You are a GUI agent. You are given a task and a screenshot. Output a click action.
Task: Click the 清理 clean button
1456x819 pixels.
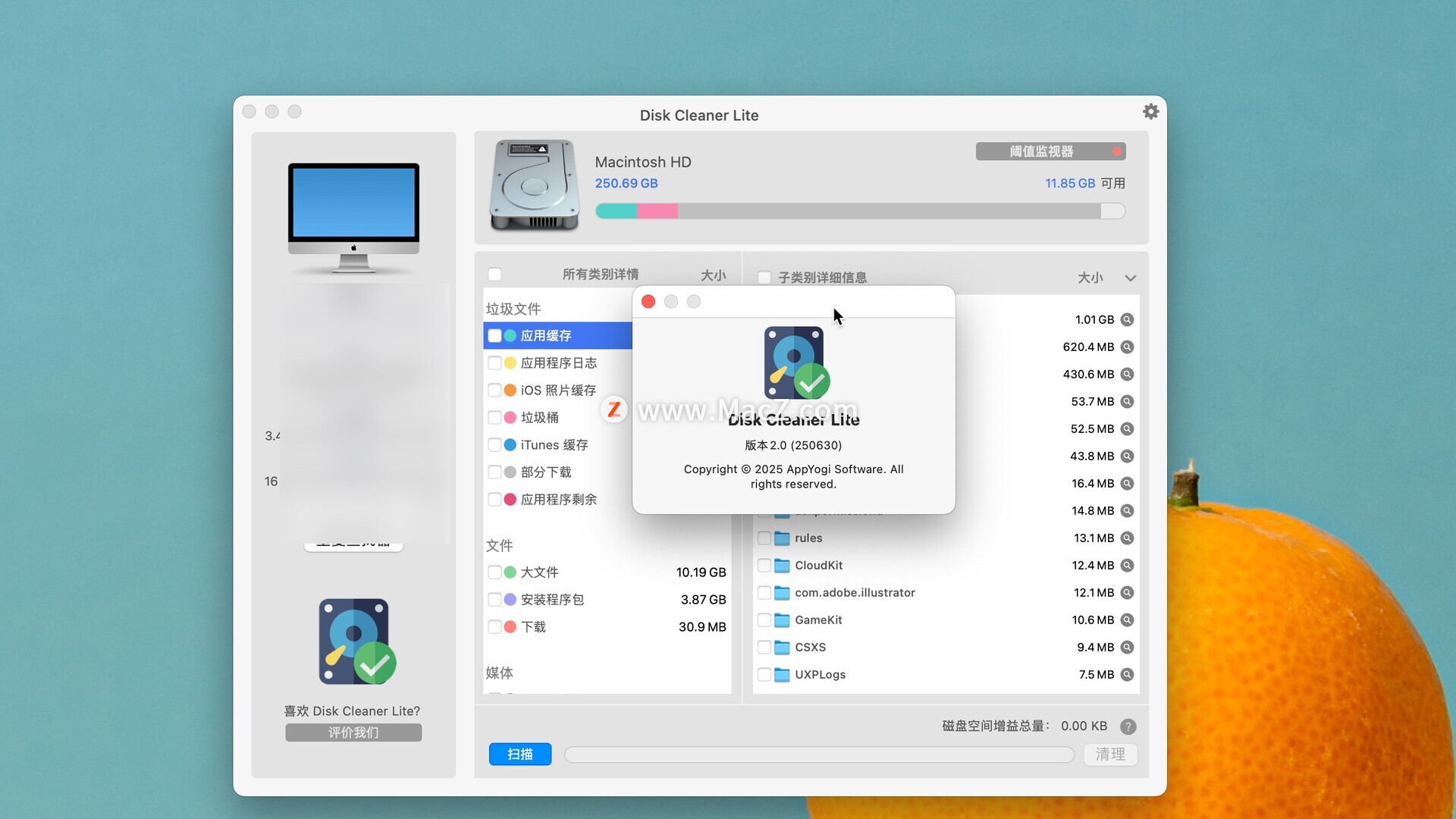[1110, 755]
